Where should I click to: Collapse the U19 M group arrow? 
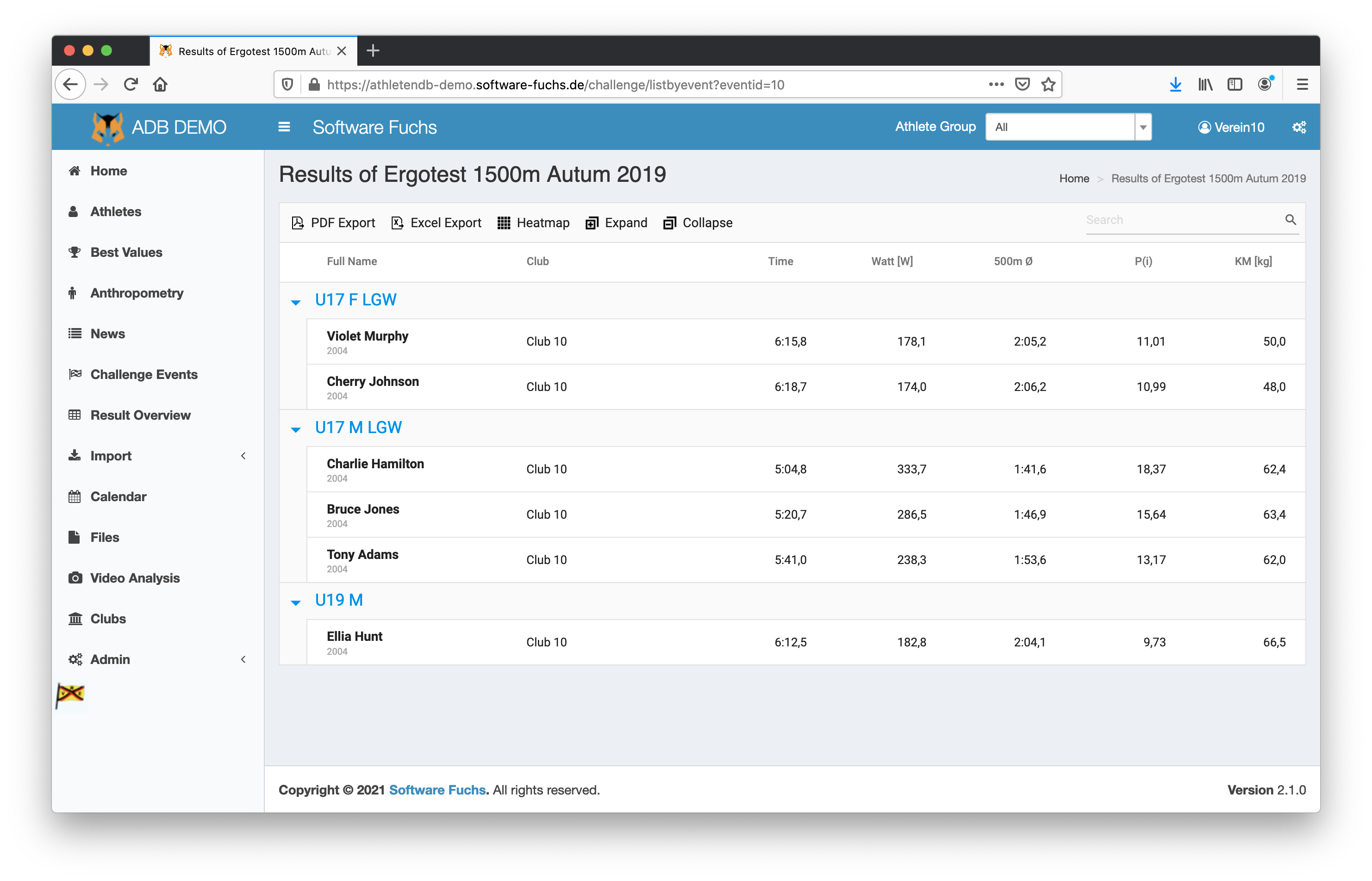pos(296,602)
